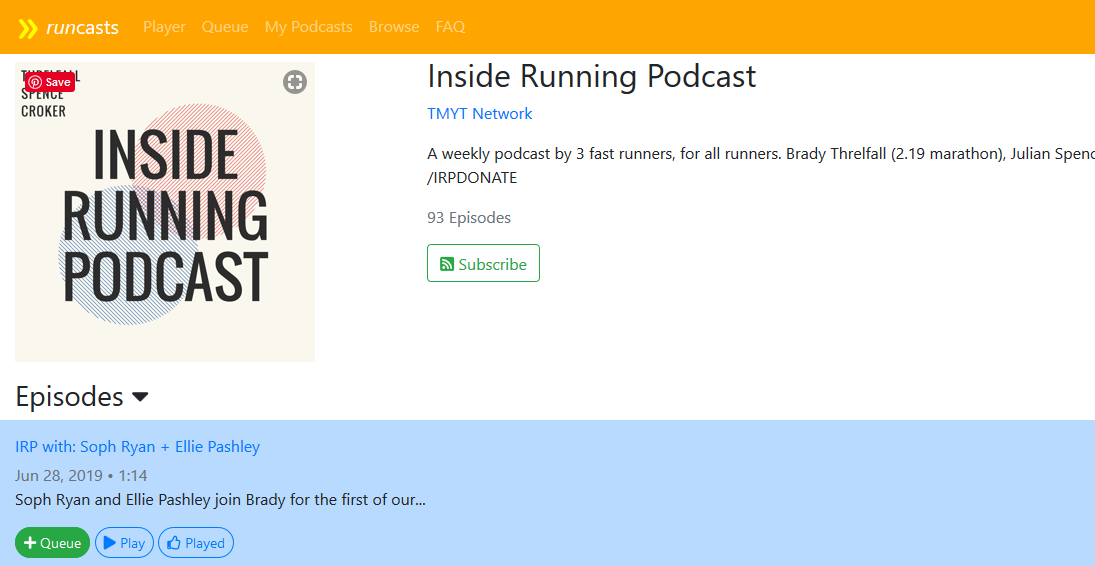Open the Player page
This screenshot has width=1095, height=566.
[x=164, y=27]
